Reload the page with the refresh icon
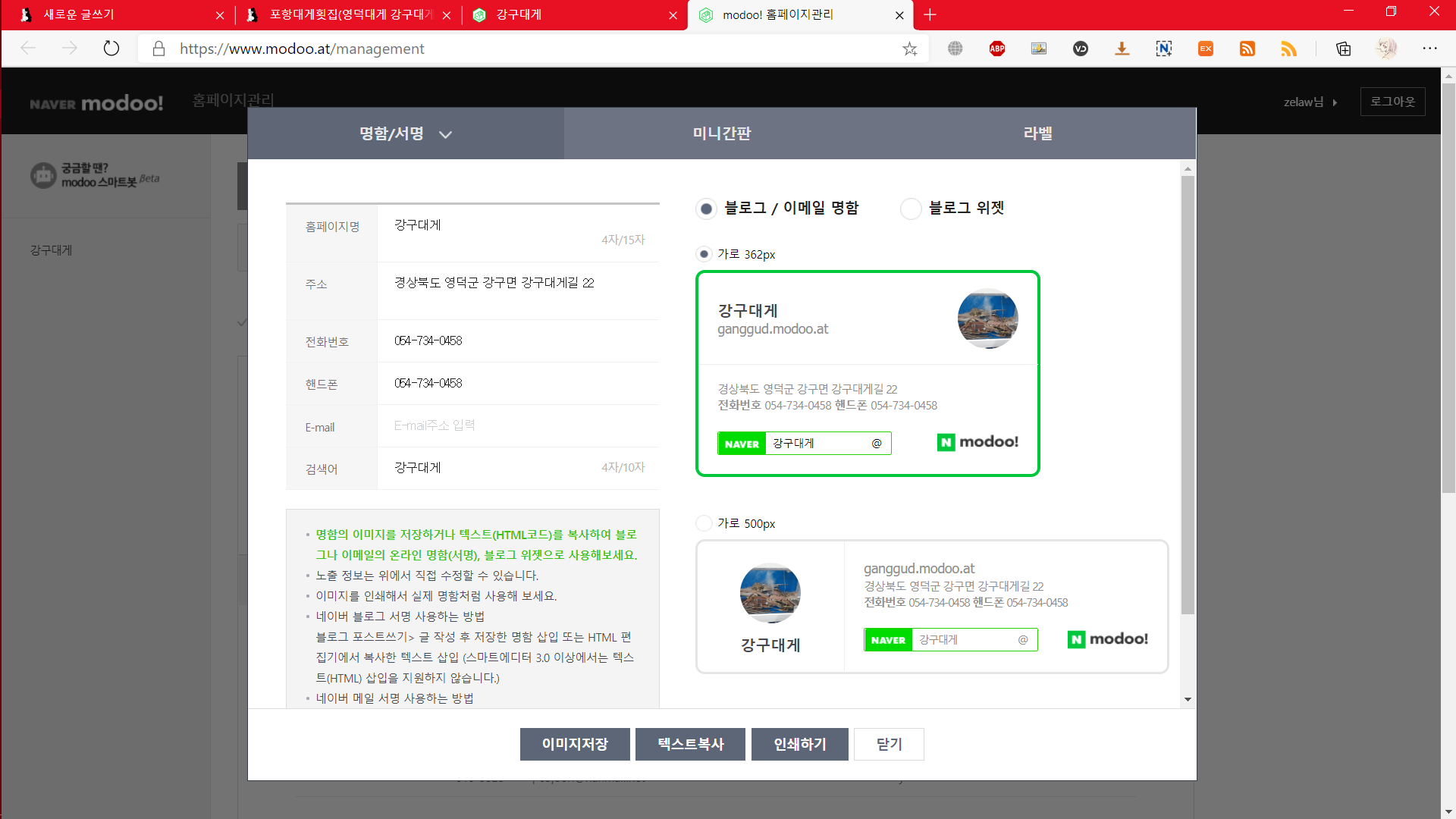This screenshot has width=1456, height=819. (111, 49)
